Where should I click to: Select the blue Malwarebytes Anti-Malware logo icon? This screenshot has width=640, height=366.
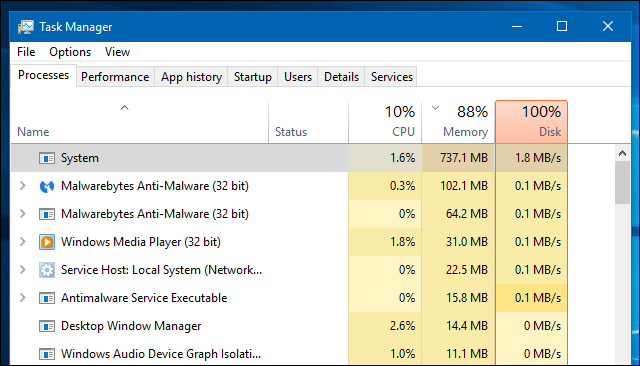pyautogui.click(x=47, y=186)
